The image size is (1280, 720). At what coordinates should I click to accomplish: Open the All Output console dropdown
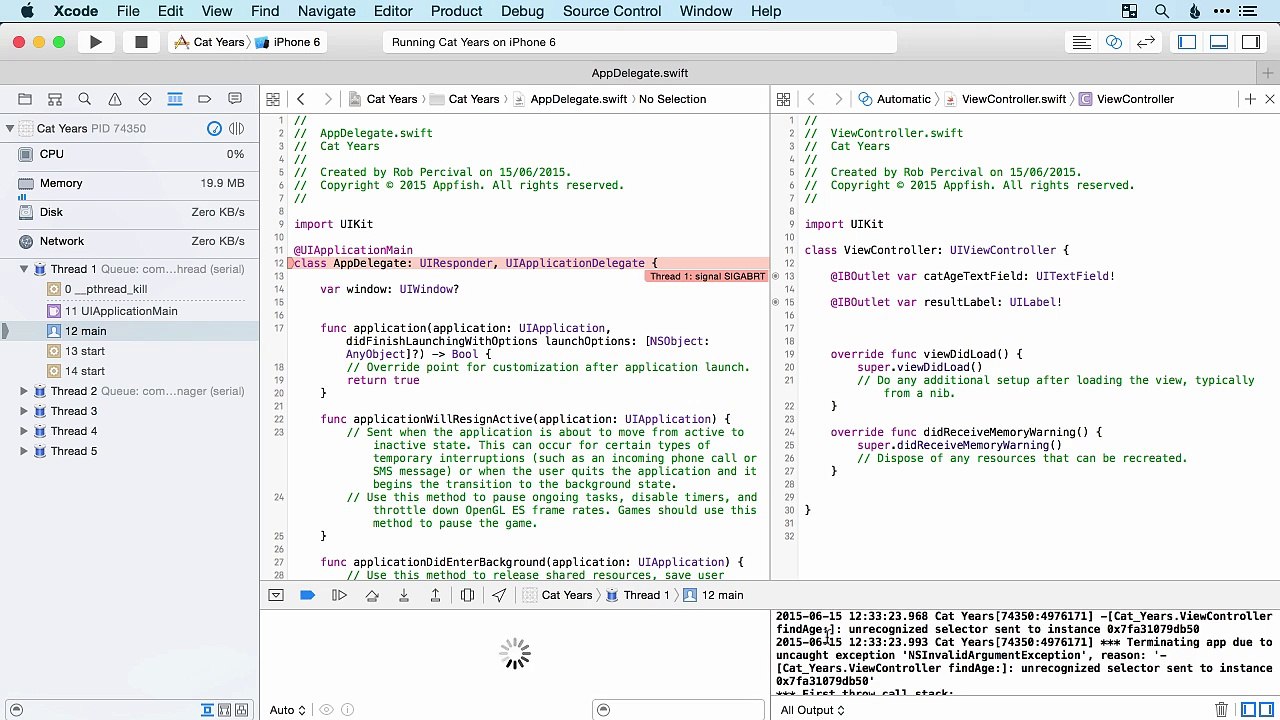click(812, 710)
